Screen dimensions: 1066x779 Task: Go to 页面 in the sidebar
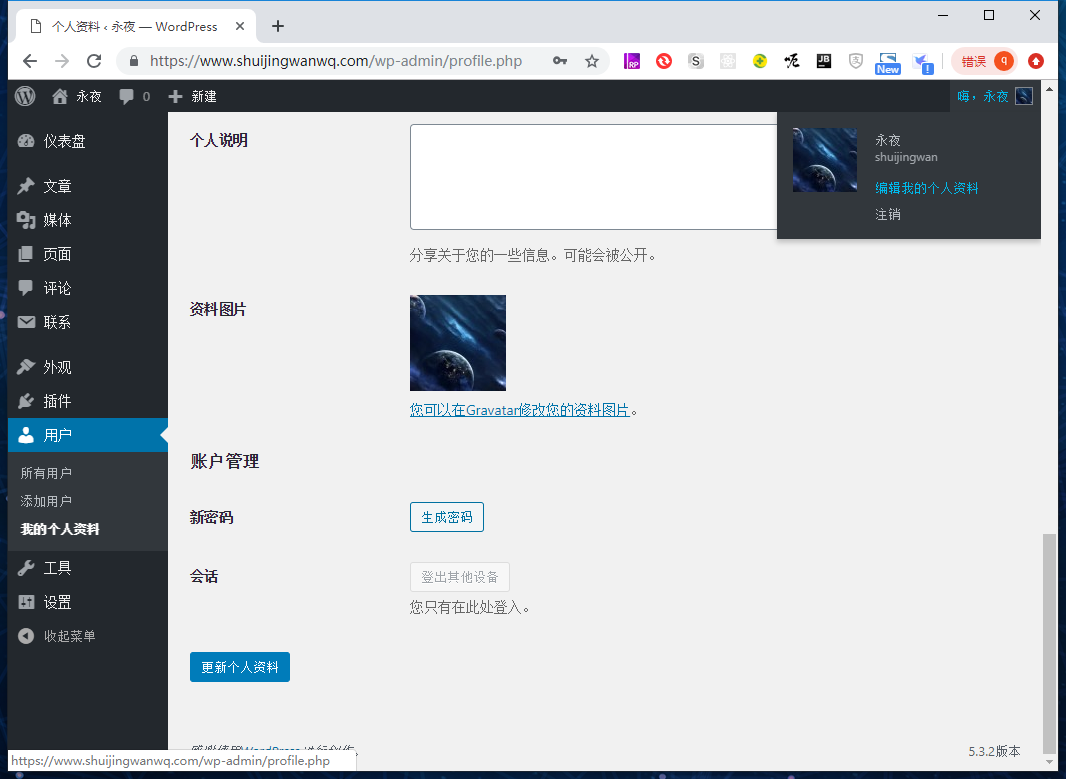coord(88,254)
